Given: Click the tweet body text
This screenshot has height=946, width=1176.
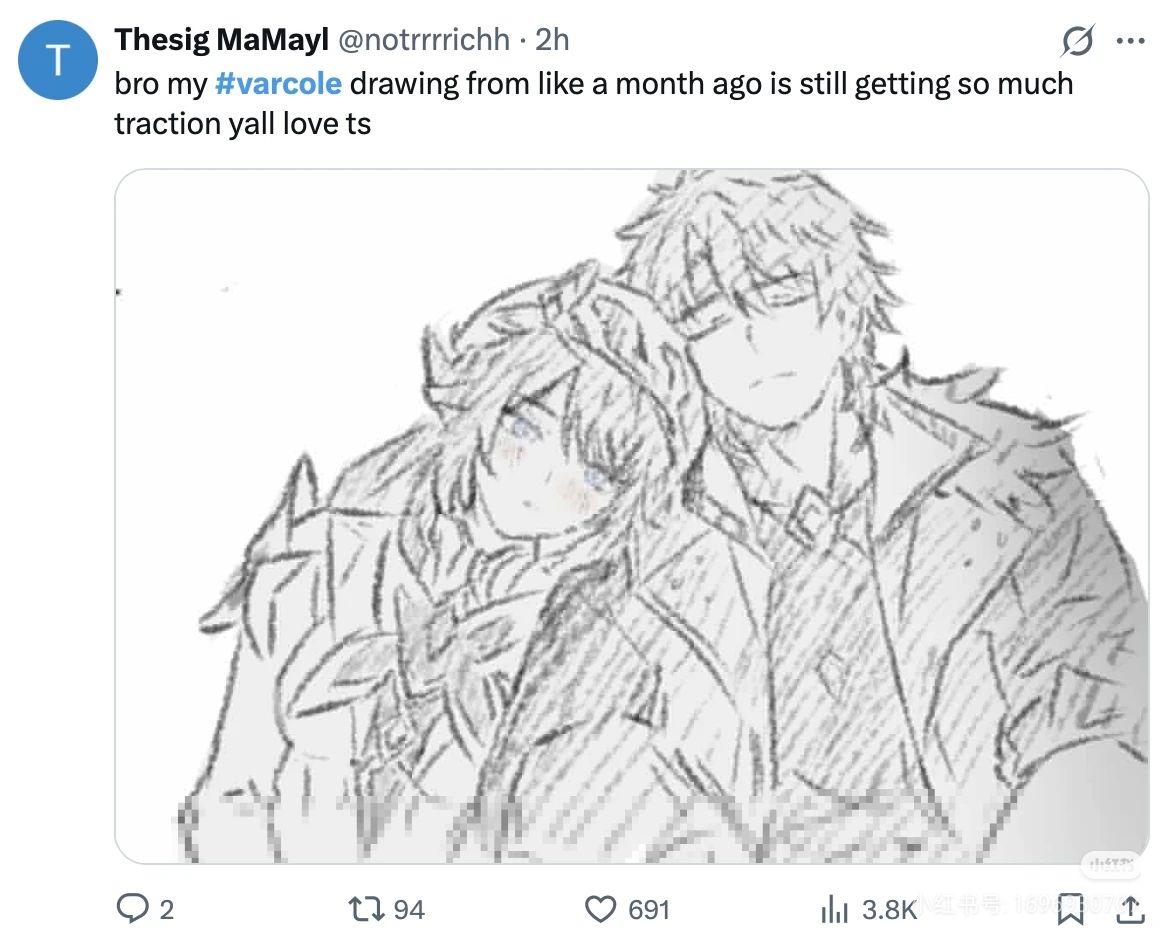Looking at the screenshot, I should click(x=593, y=104).
